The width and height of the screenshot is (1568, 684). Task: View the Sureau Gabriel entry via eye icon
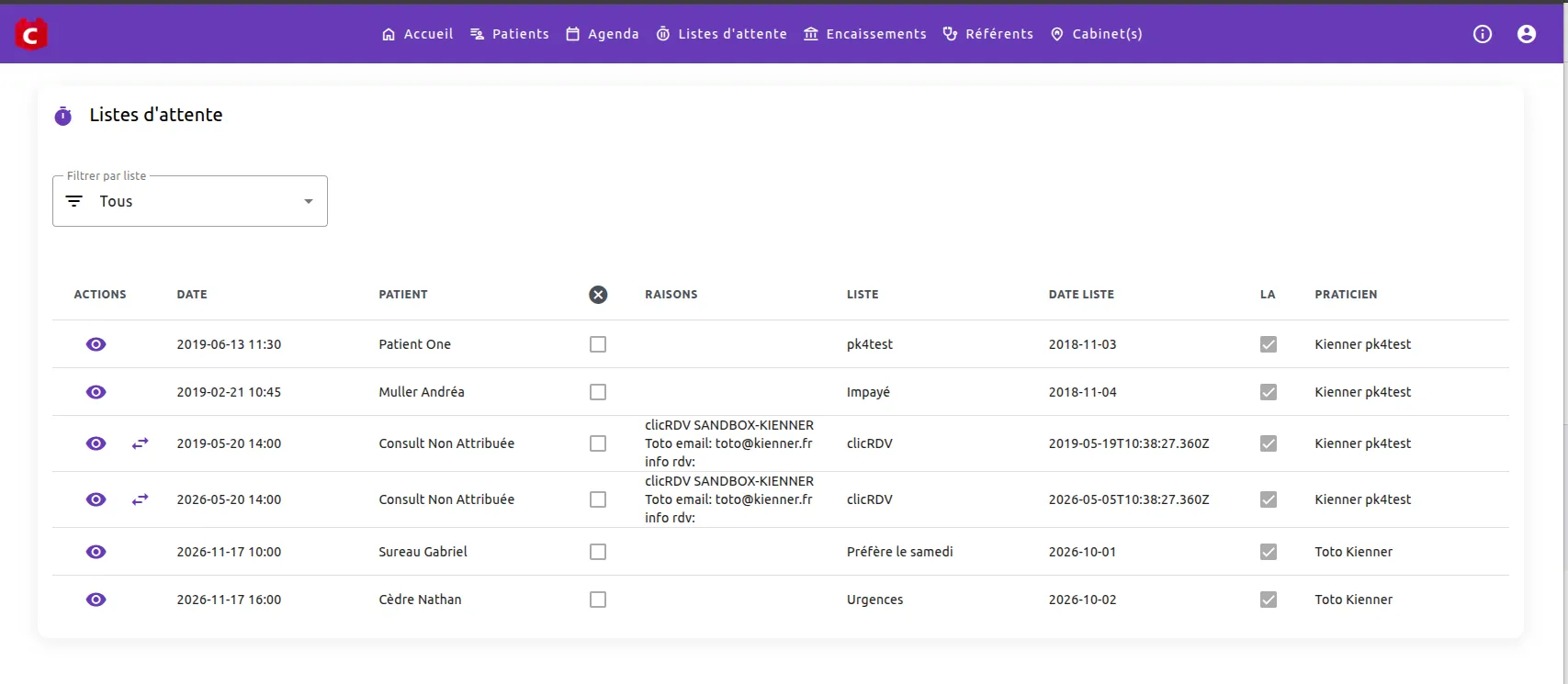point(96,552)
